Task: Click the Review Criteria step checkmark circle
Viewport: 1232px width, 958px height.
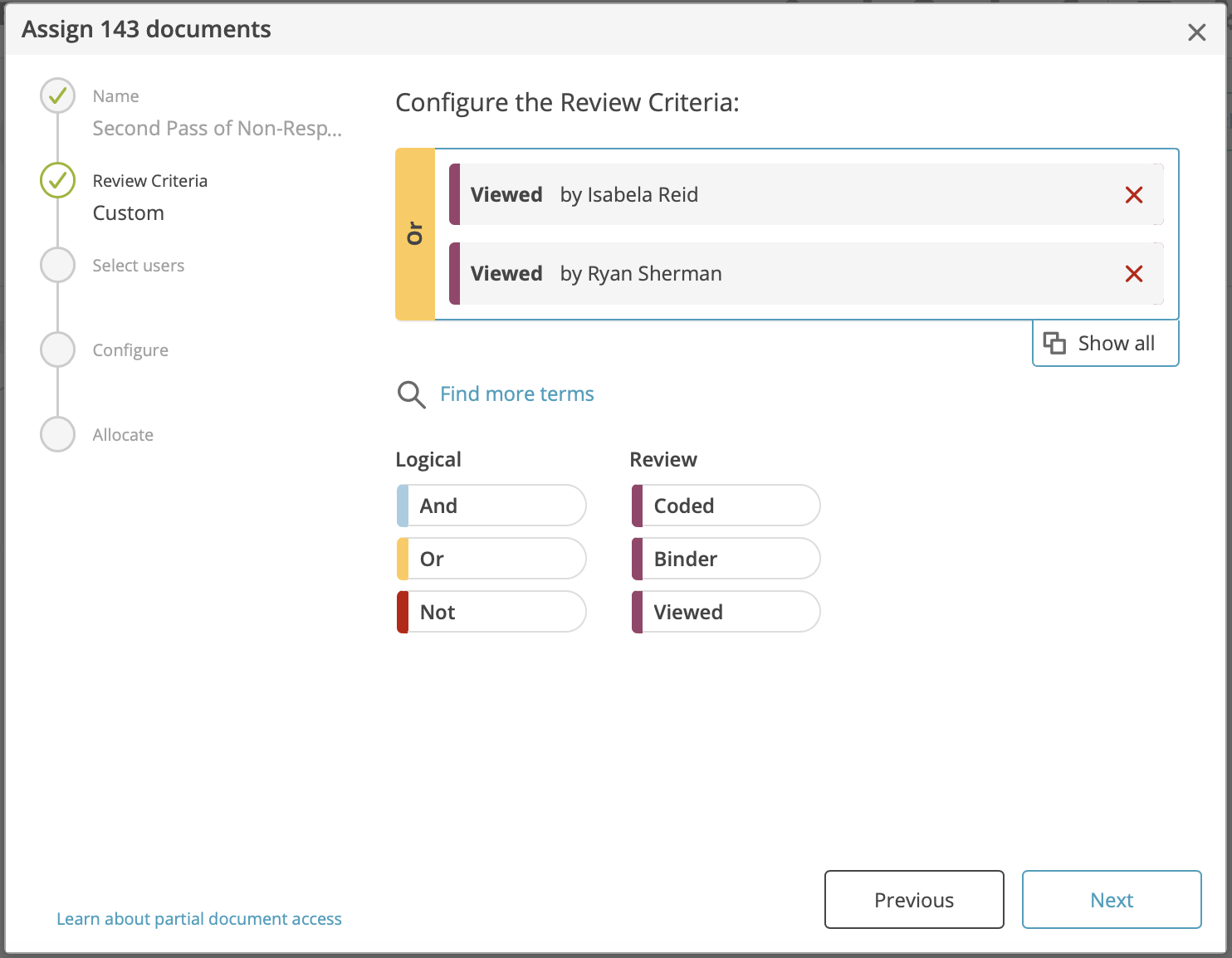Action: (58, 180)
